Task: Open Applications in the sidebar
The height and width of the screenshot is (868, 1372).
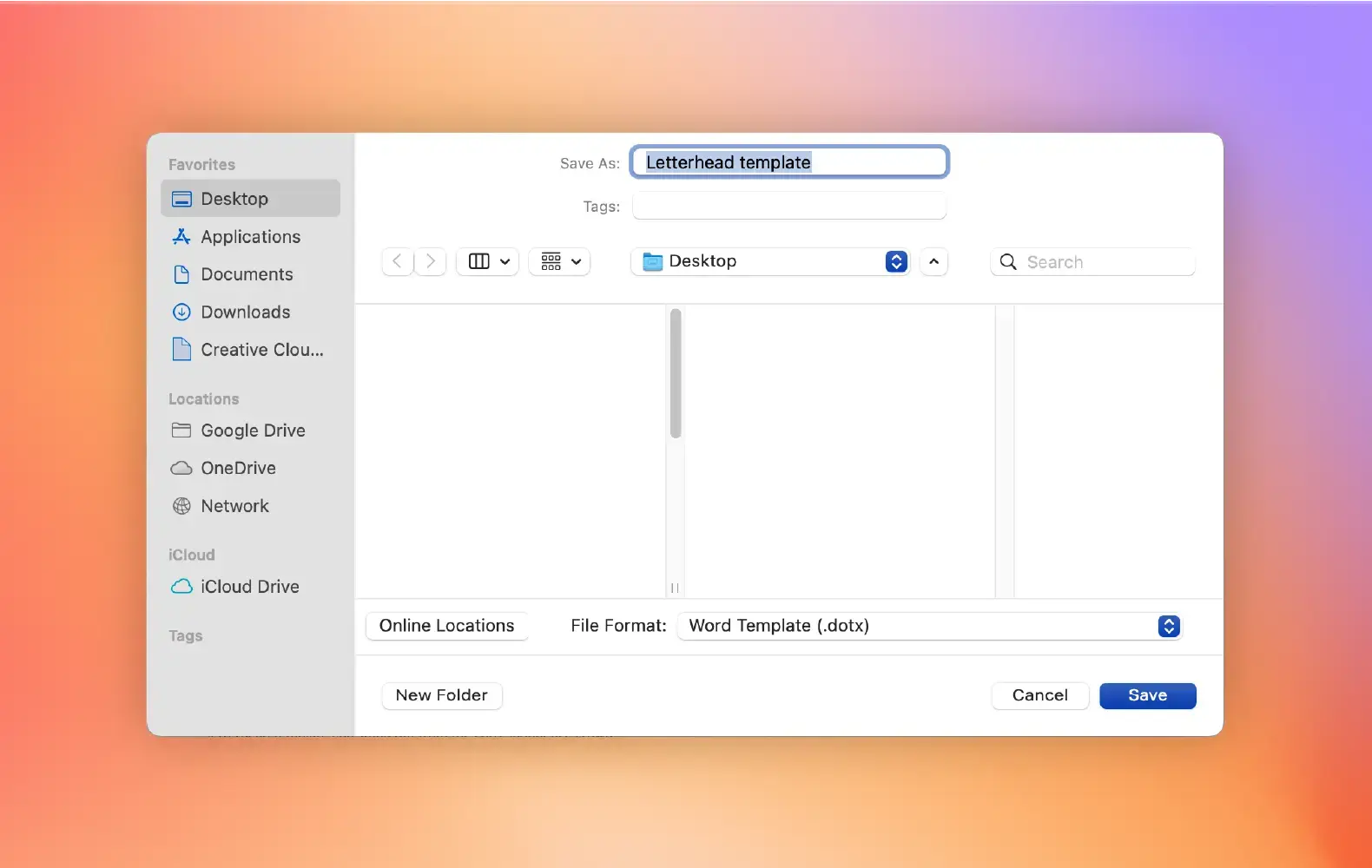Action: pos(250,237)
